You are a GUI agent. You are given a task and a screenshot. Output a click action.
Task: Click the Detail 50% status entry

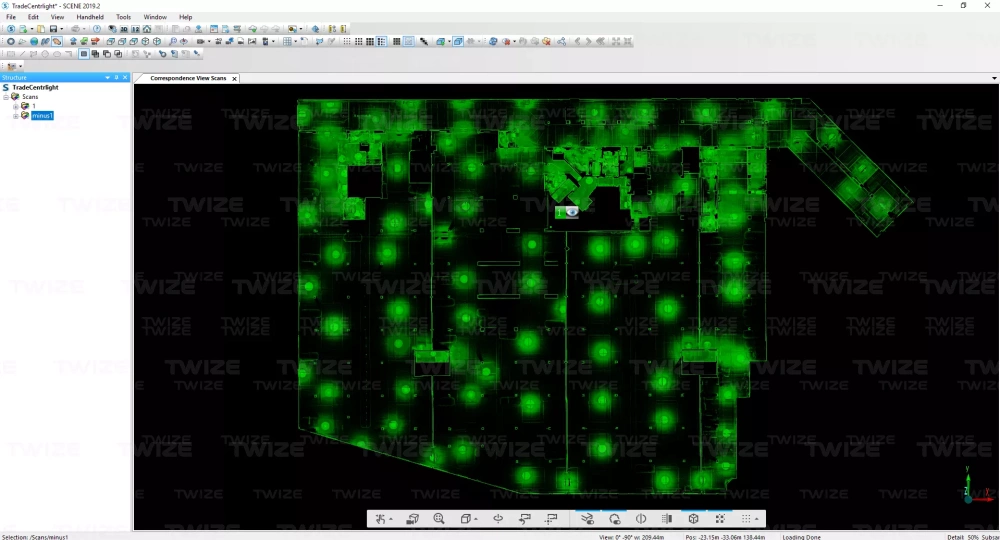point(962,537)
